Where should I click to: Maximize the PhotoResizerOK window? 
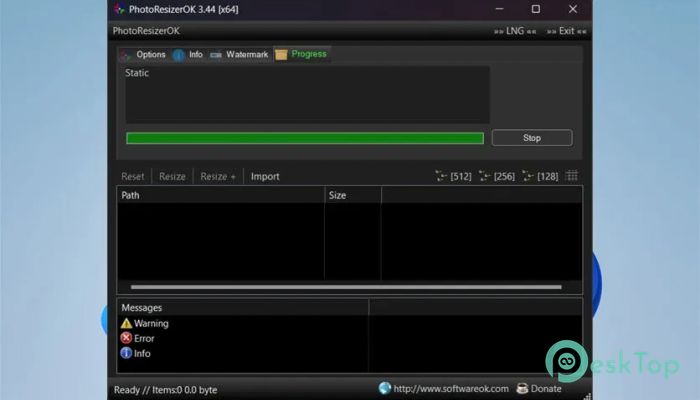coord(536,9)
